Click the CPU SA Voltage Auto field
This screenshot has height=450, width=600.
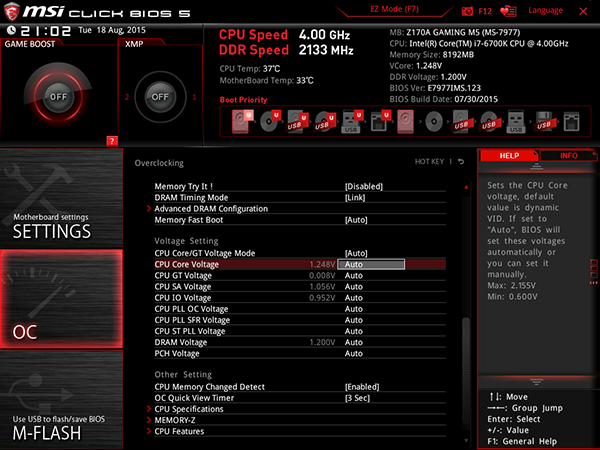point(354,286)
